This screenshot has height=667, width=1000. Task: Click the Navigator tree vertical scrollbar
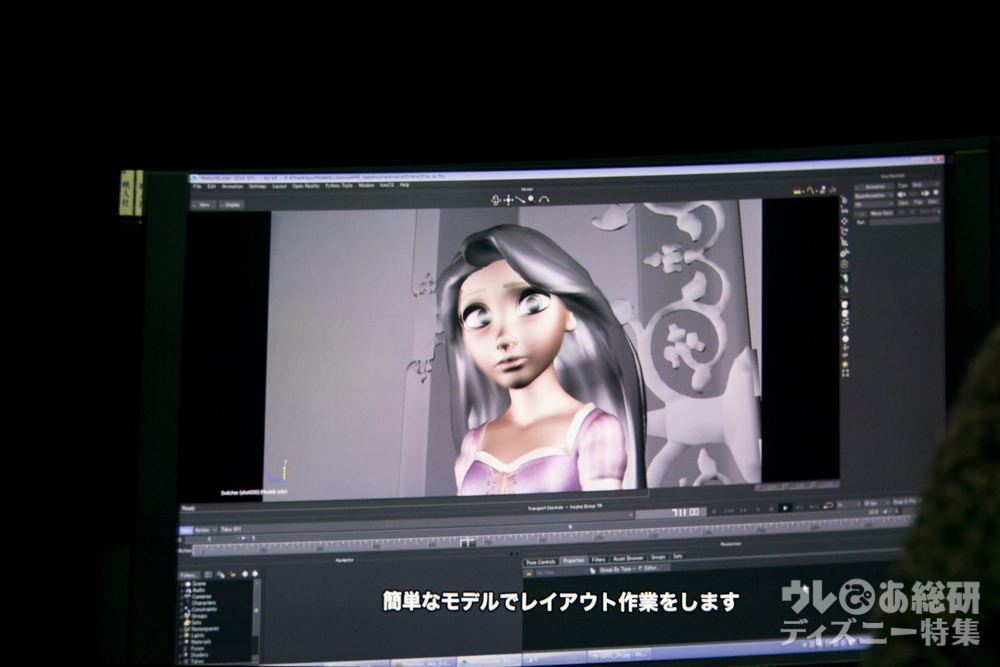point(256,619)
